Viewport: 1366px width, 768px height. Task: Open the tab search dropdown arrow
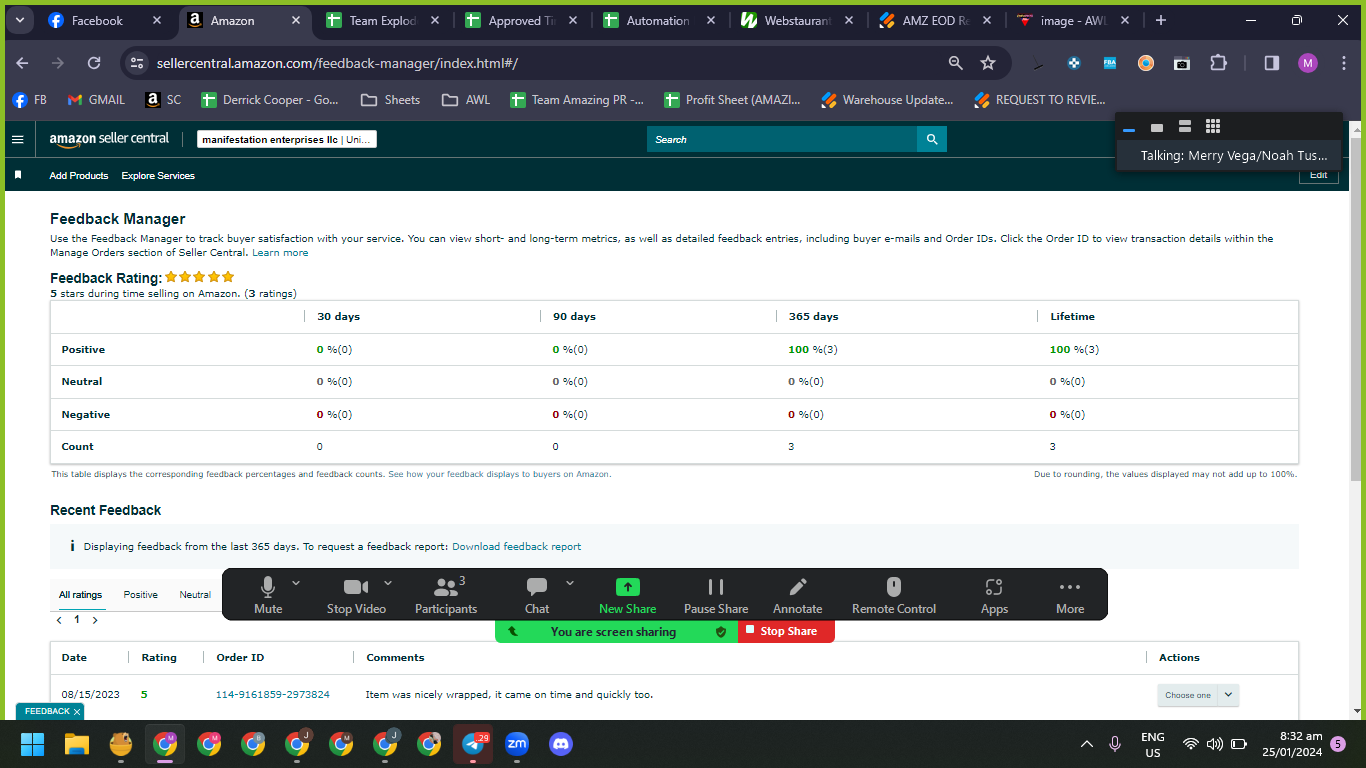(19, 20)
